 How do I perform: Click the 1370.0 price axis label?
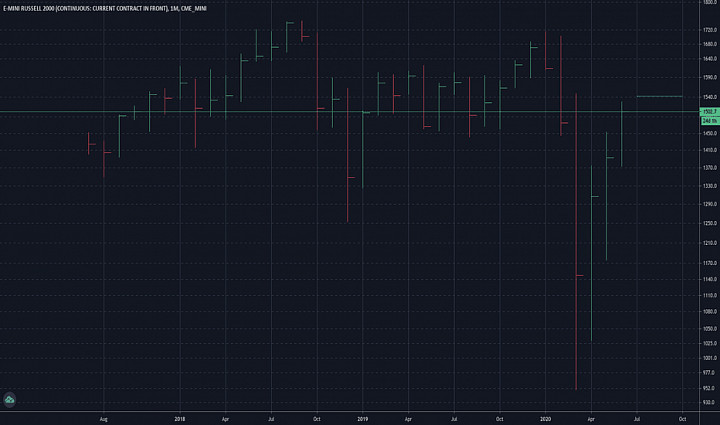709,168
